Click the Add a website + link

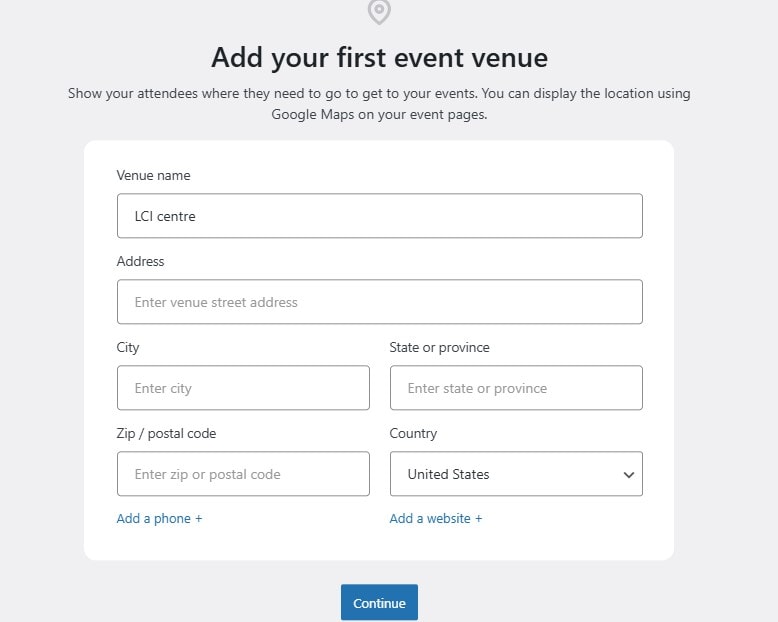436,518
